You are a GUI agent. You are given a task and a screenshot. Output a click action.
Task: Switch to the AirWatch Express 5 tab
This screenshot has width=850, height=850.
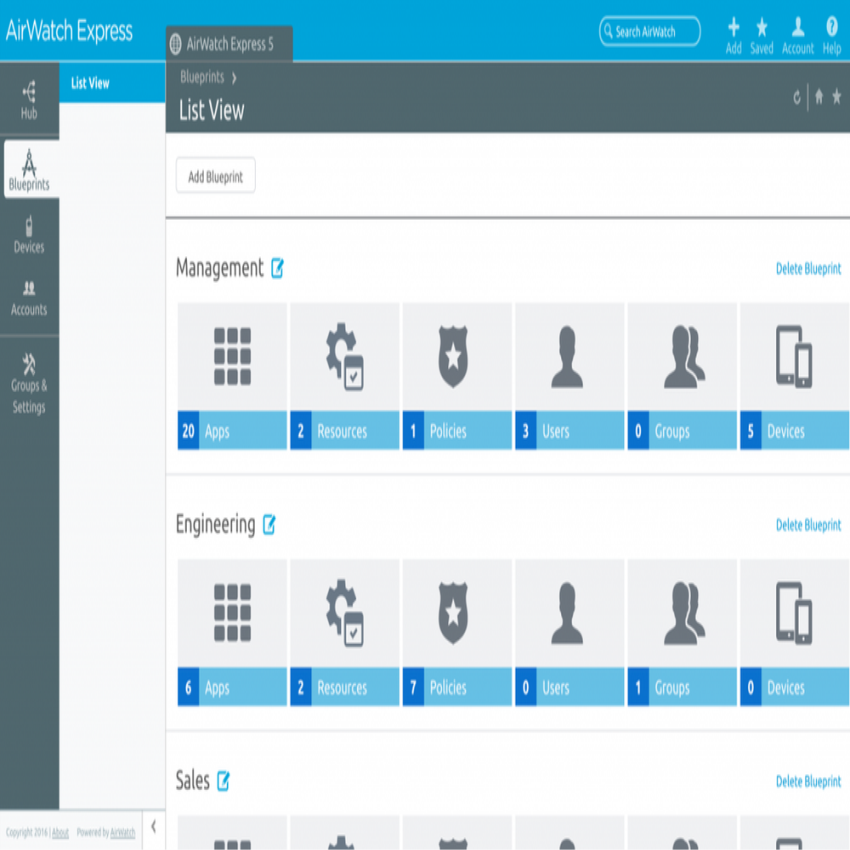click(232, 44)
